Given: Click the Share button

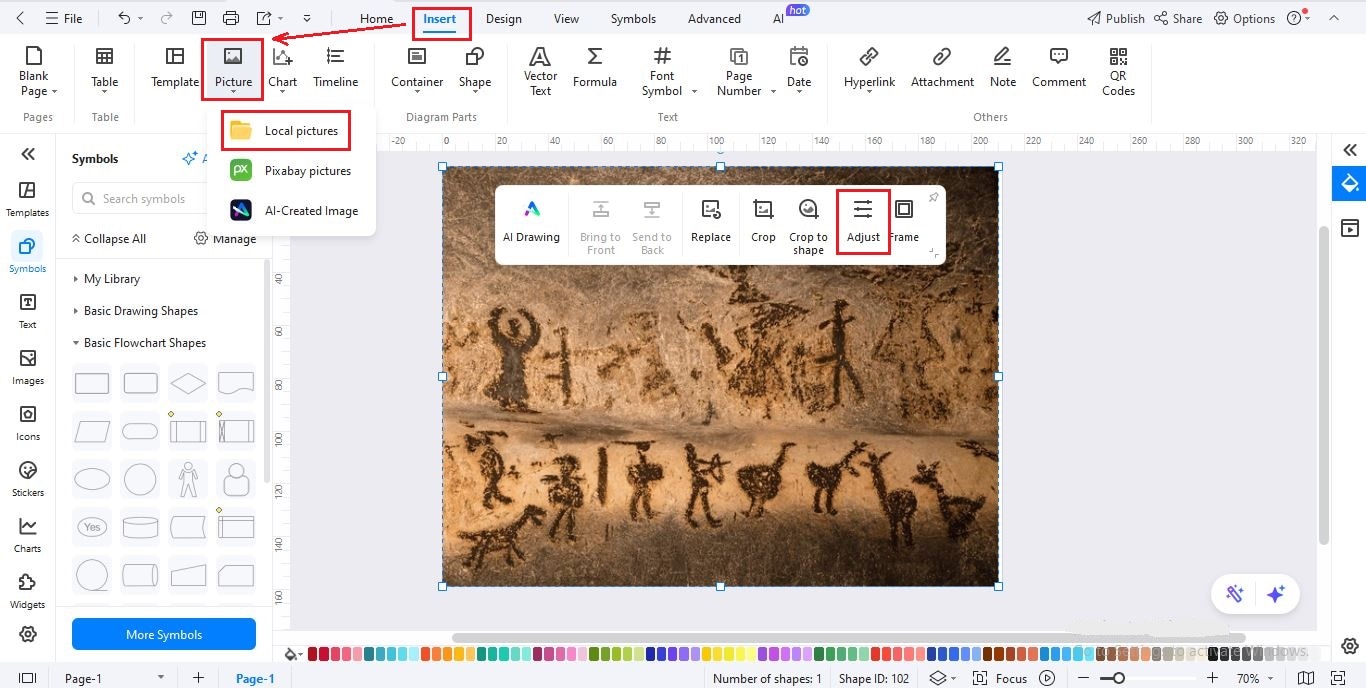Looking at the screenshot, I should 1178,18.
